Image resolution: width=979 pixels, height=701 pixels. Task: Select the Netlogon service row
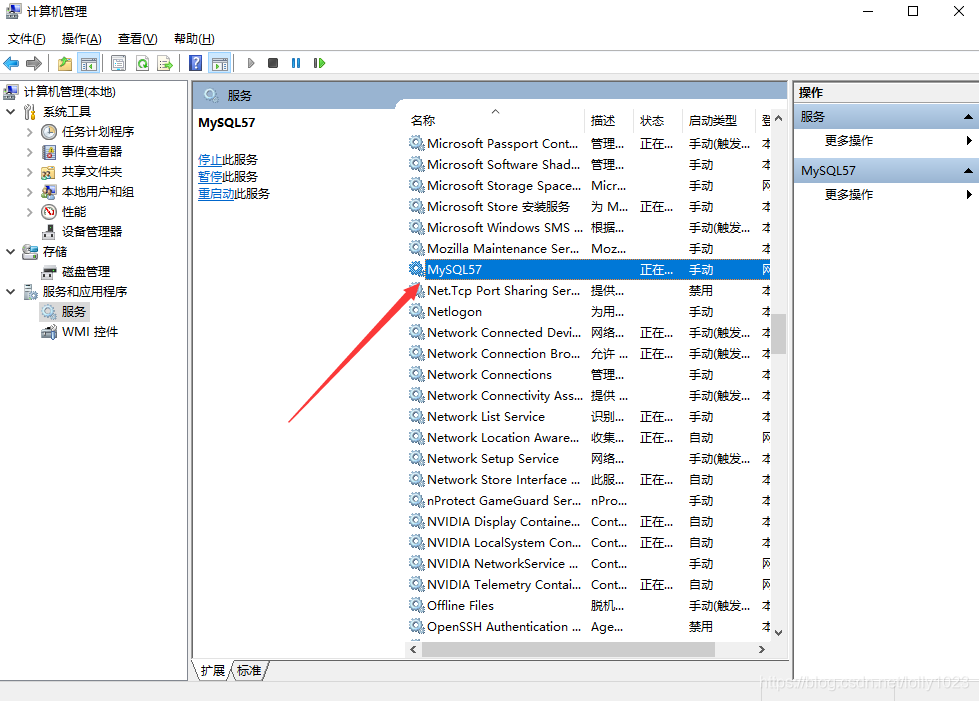(x=589, y=311)
